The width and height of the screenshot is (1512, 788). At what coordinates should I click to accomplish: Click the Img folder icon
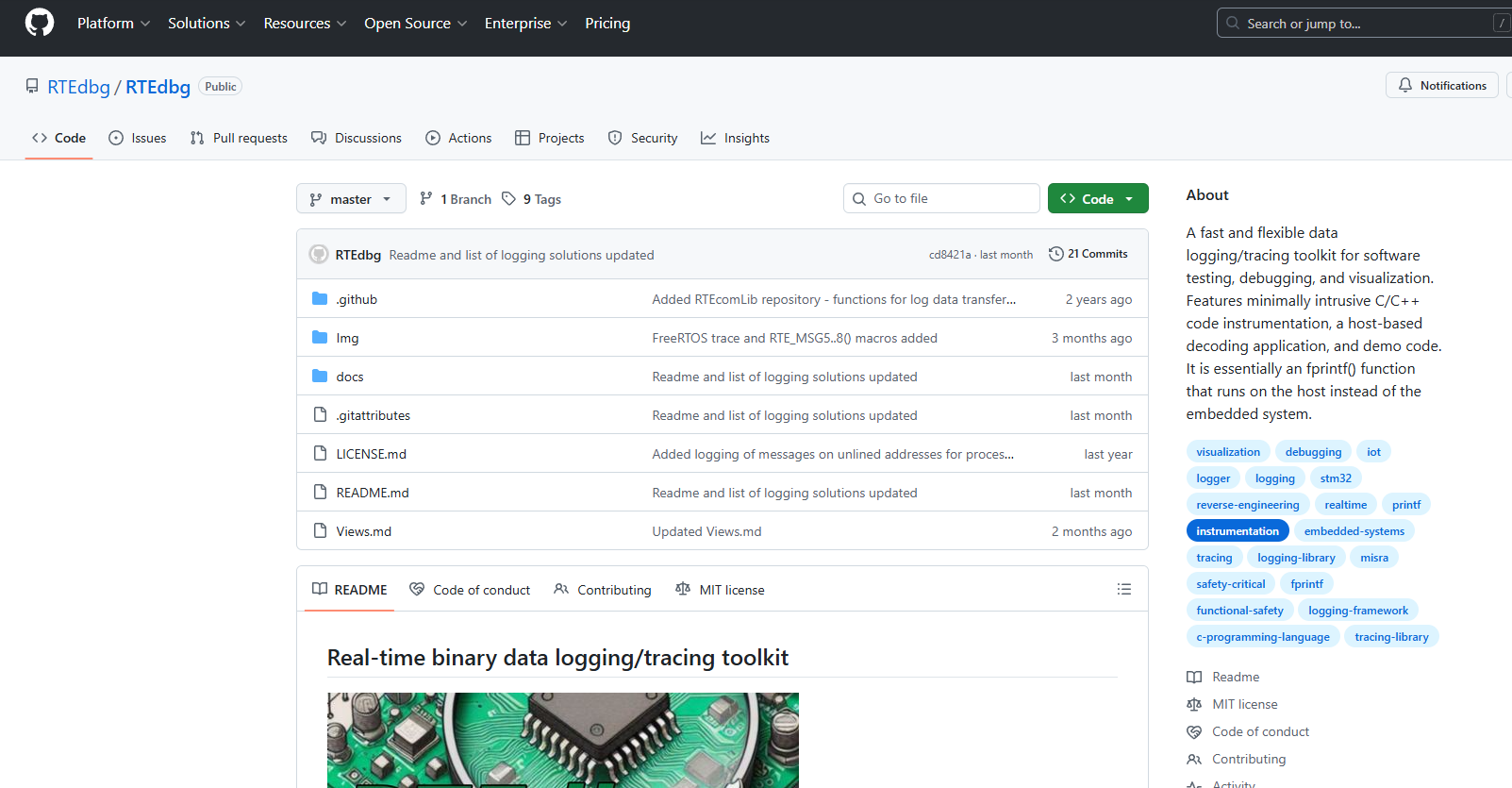point(320,338)
